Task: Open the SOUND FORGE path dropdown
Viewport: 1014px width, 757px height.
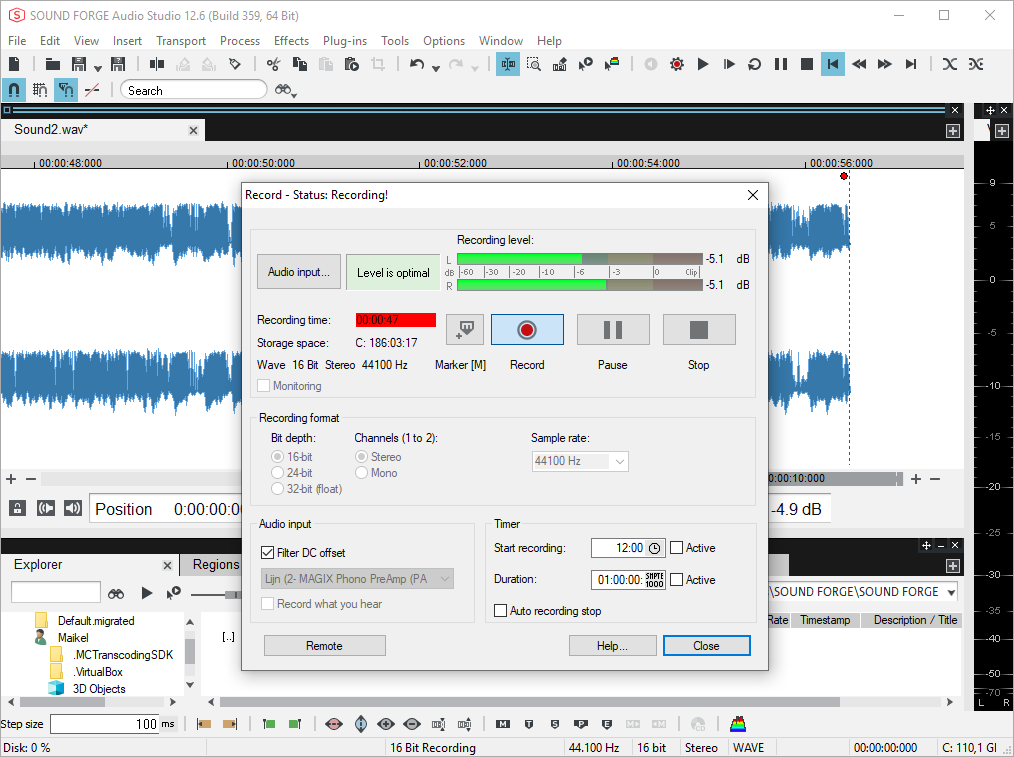Action: coord(951,592)
